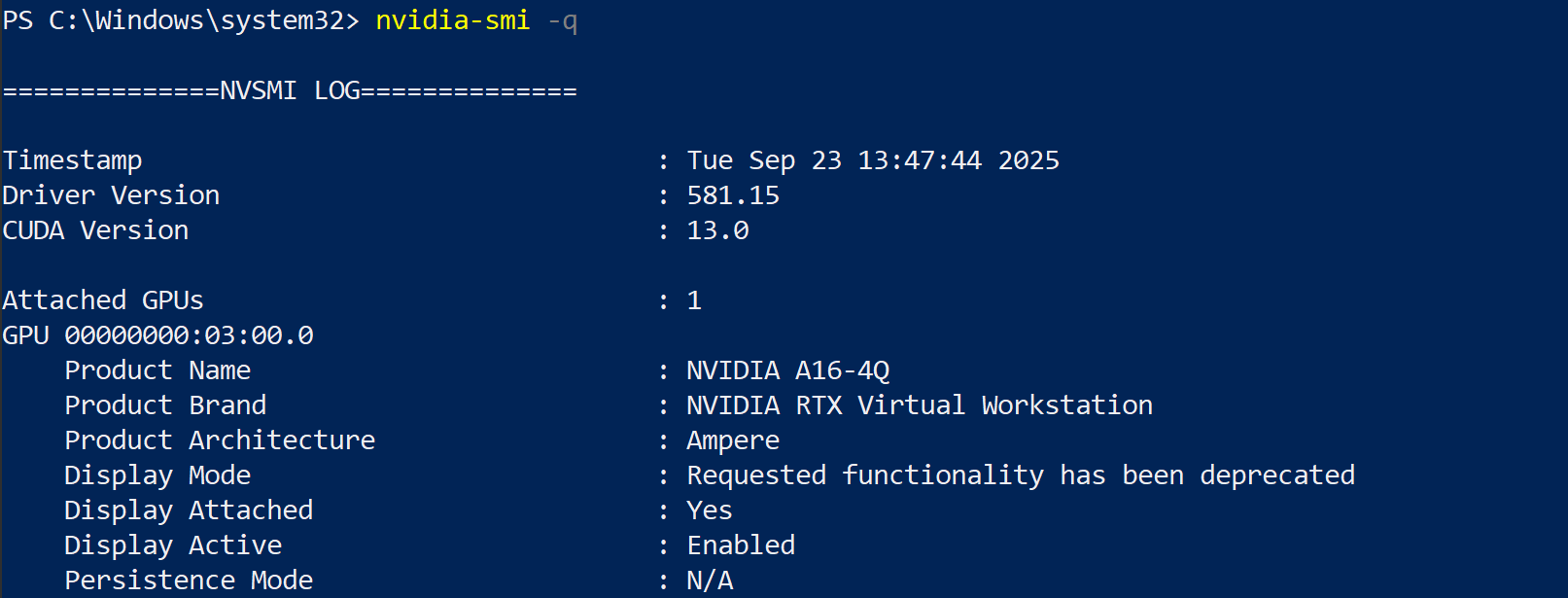Click driver version number 581.15

click(733, 195)
